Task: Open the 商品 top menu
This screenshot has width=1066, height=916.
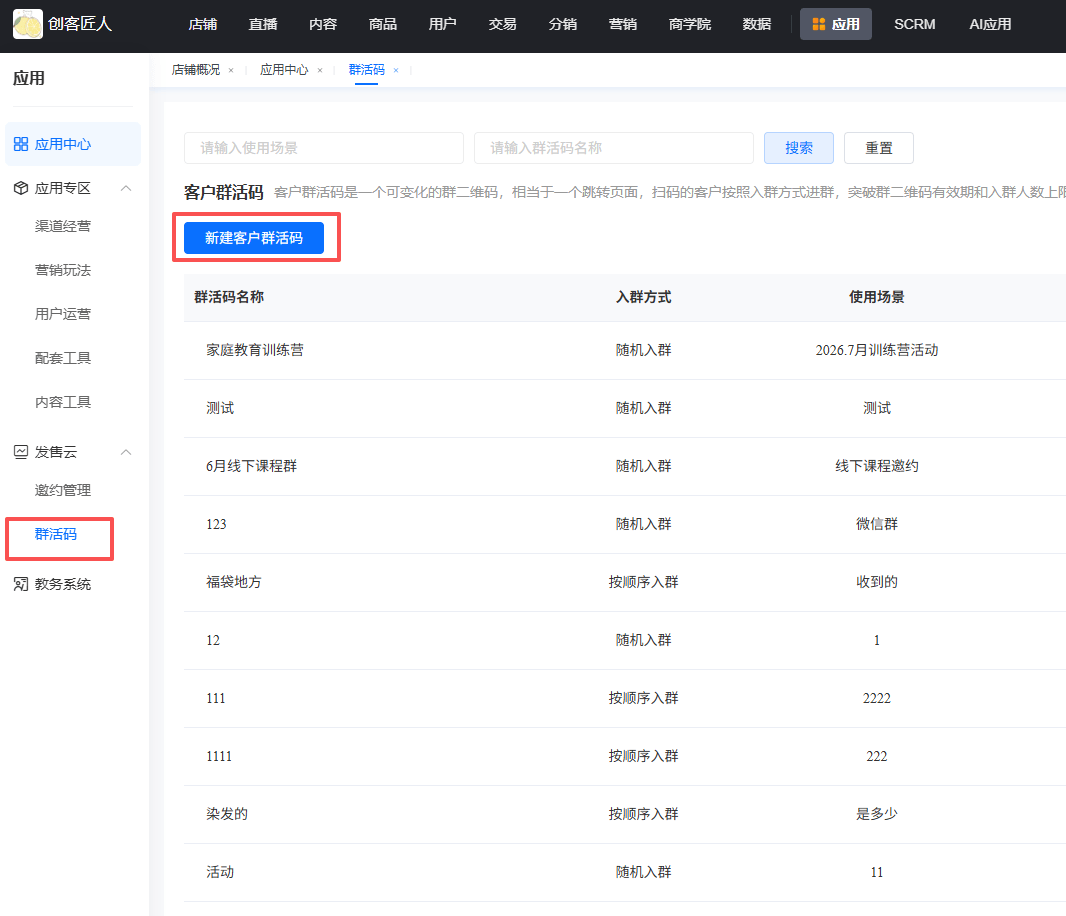Action: coord(383,24)
